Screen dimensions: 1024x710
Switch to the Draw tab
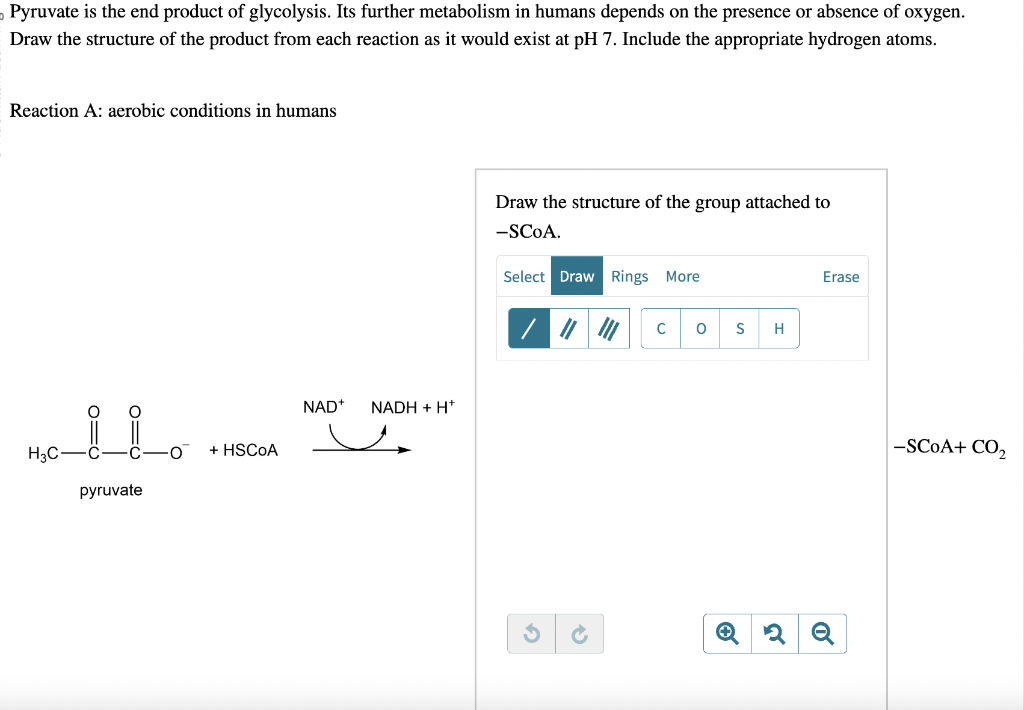(x=576, y=276)
